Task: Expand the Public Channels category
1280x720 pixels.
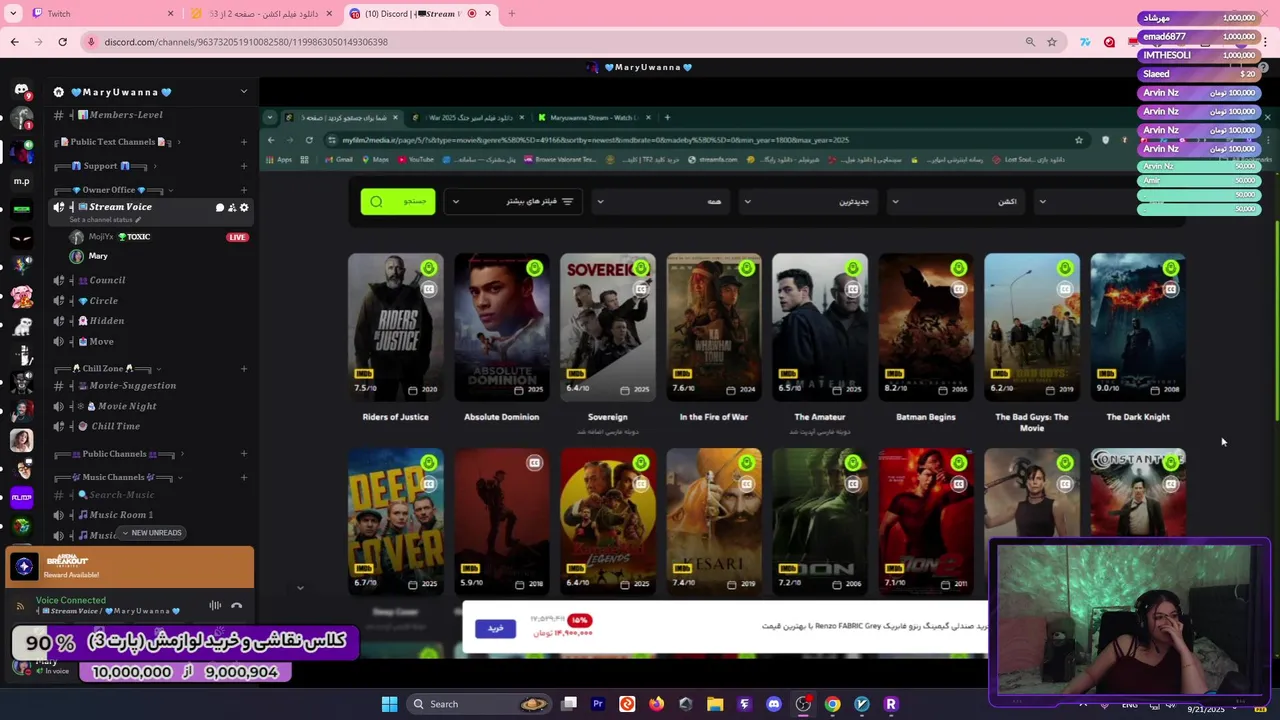Action: tap(120, 454)
